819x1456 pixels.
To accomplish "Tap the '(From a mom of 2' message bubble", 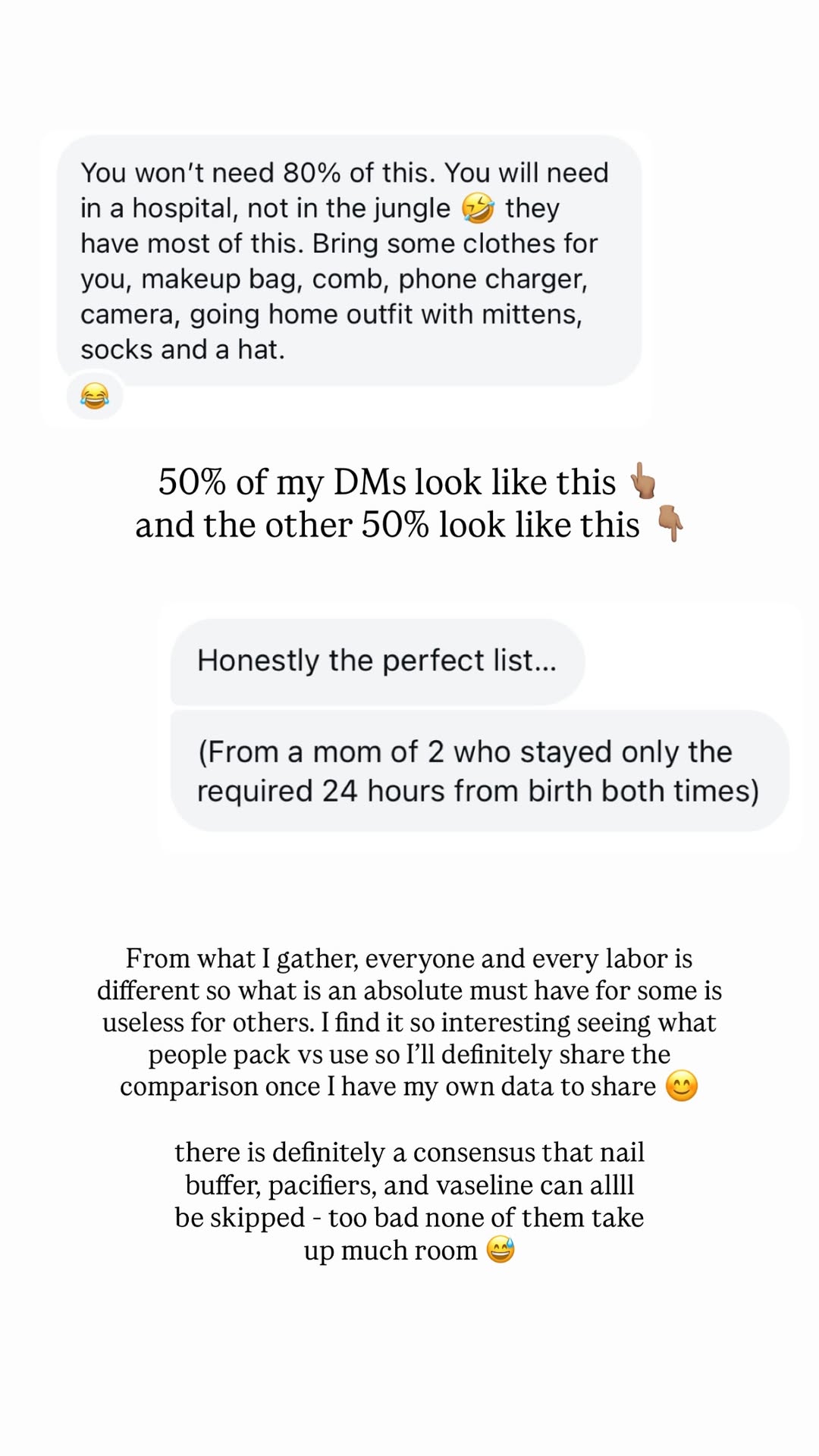I will pyautogui.click(x=479, y=770).
